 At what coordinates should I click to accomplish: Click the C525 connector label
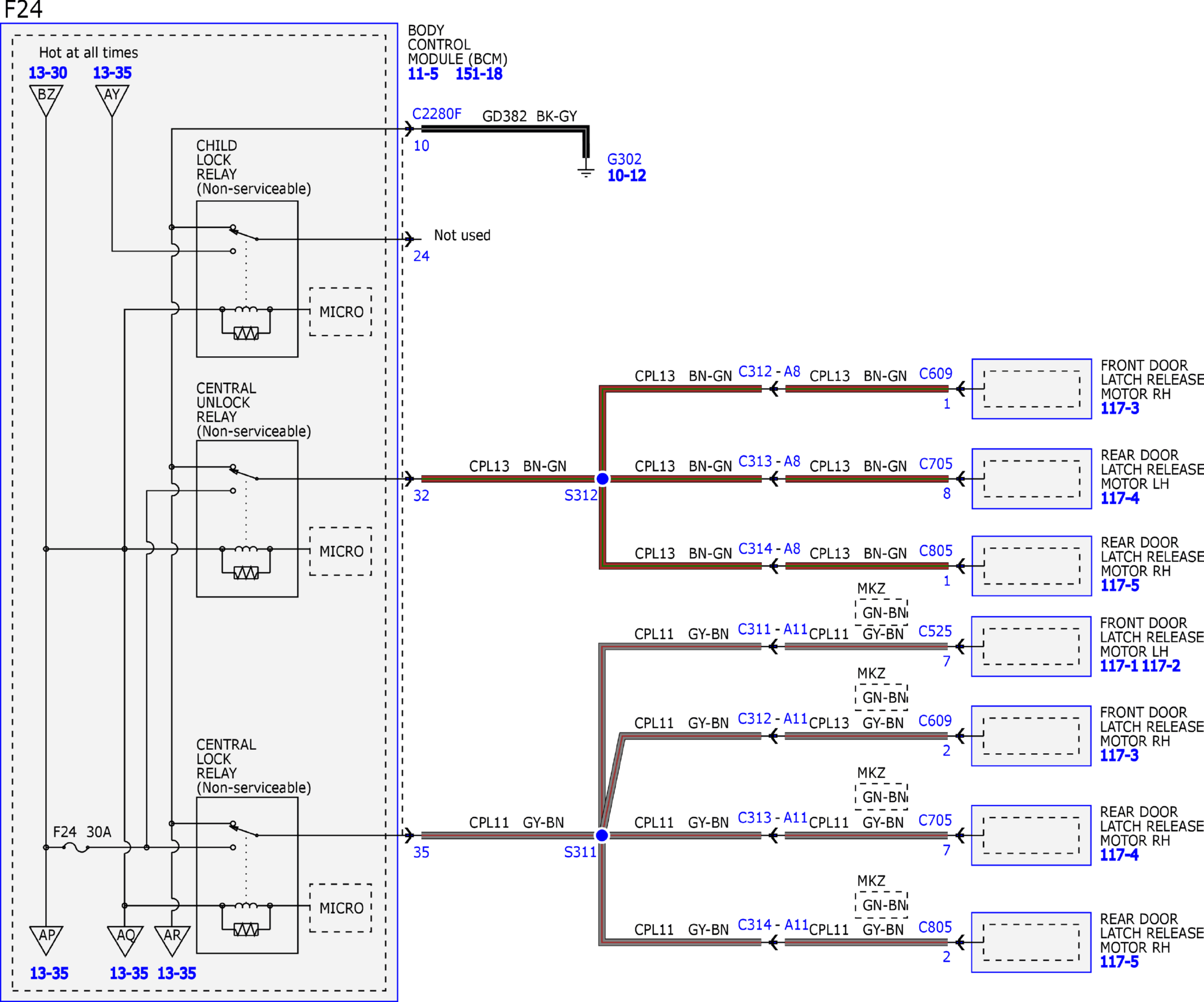point(935,631)
